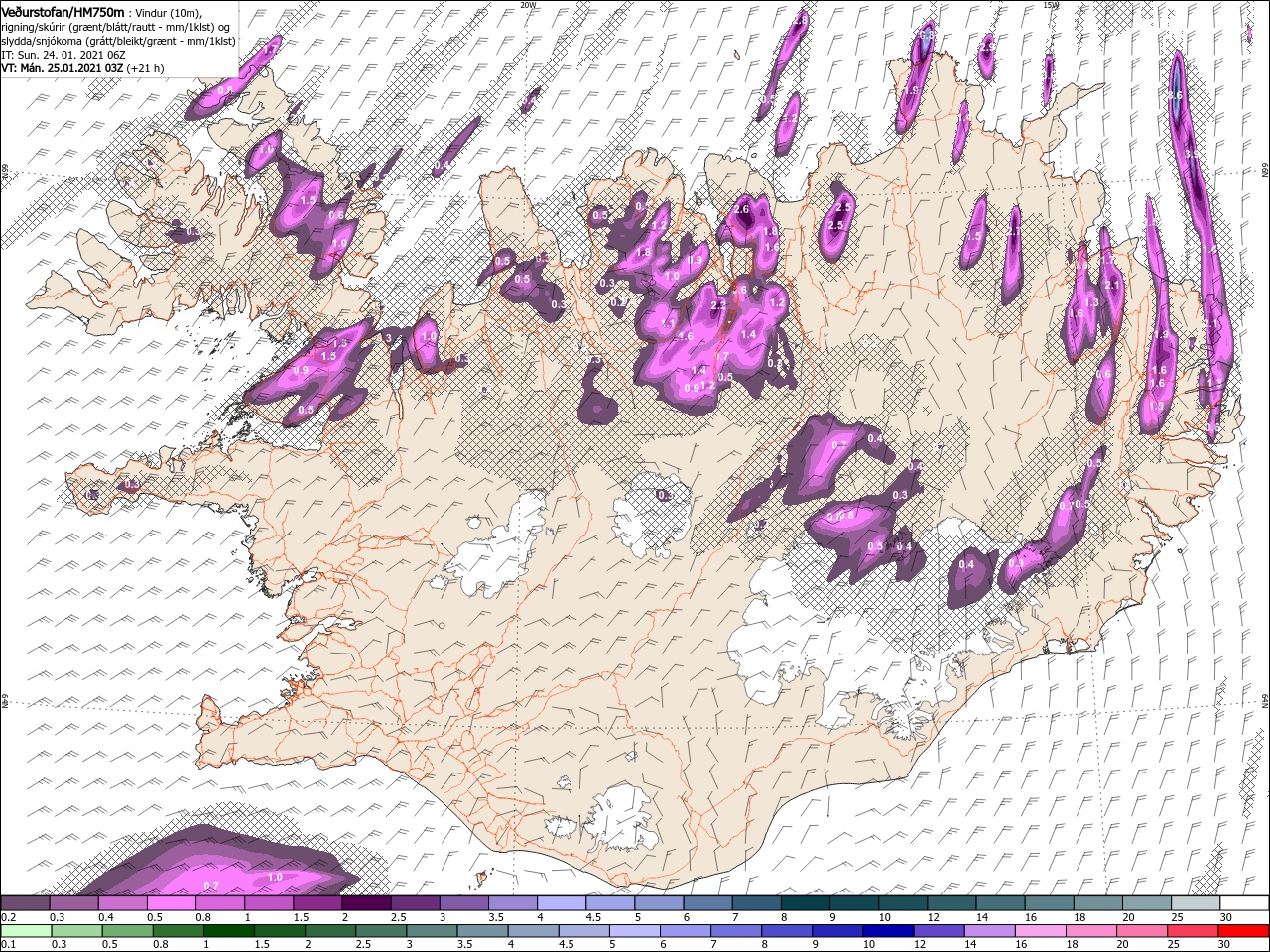The image size is (1270, 952).
Task: Choose the 6 slate-blue swatch in the upper scale
Action: [706, 903]
